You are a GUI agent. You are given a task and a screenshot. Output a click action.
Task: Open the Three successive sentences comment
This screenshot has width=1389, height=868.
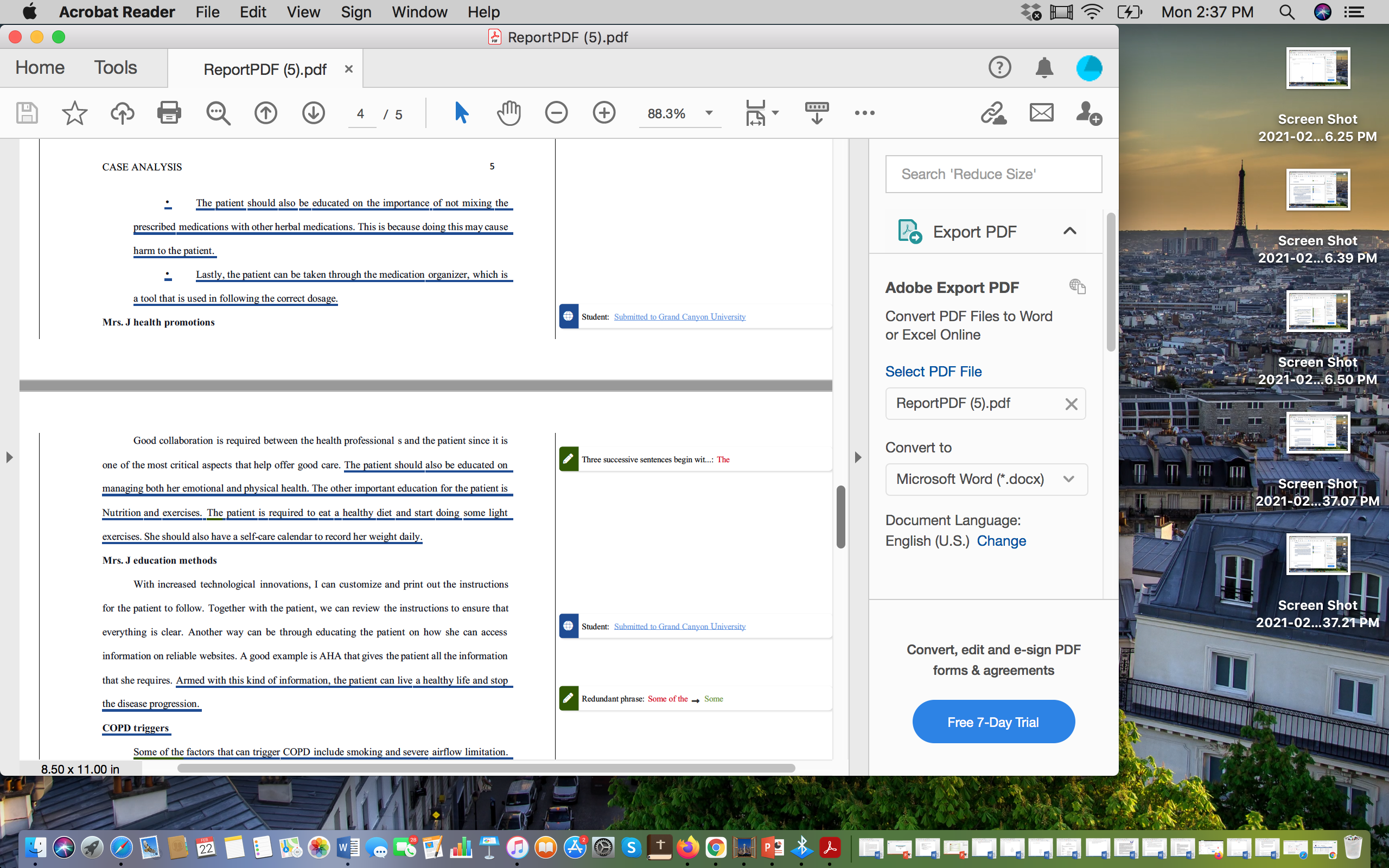[x=695, y=459]
